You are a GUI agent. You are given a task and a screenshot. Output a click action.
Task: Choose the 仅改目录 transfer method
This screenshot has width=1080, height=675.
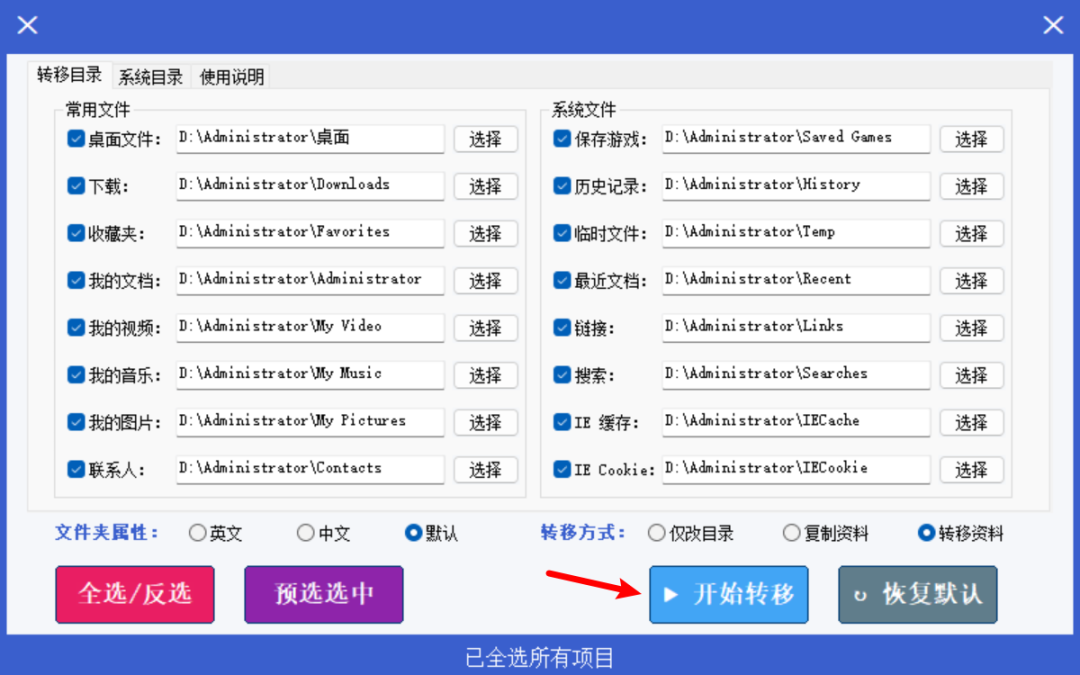tap(656, 532)
